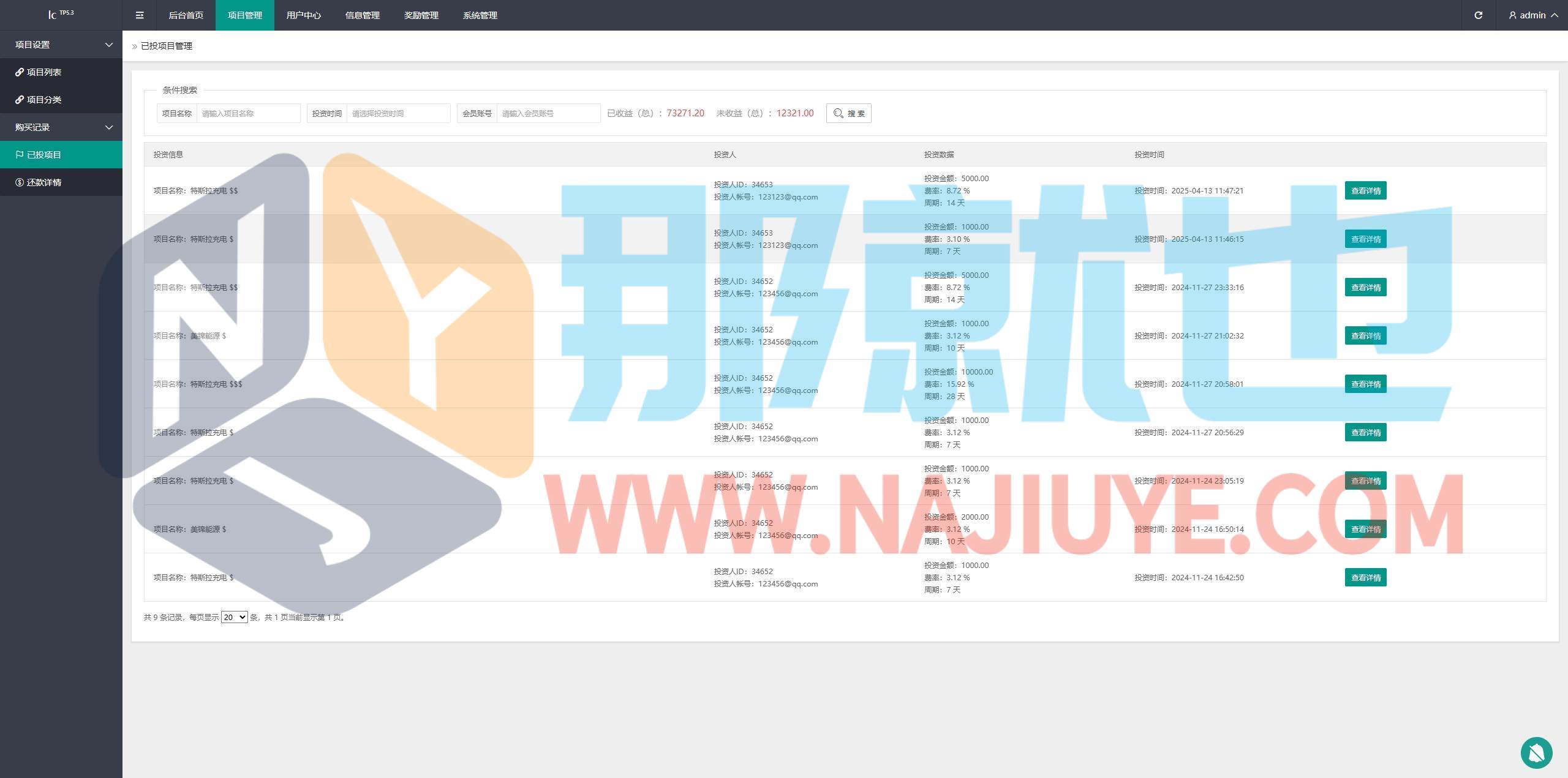Select 已投项目 flag icon item
Screen dimensions: 1568x778
tap(44, 155)
